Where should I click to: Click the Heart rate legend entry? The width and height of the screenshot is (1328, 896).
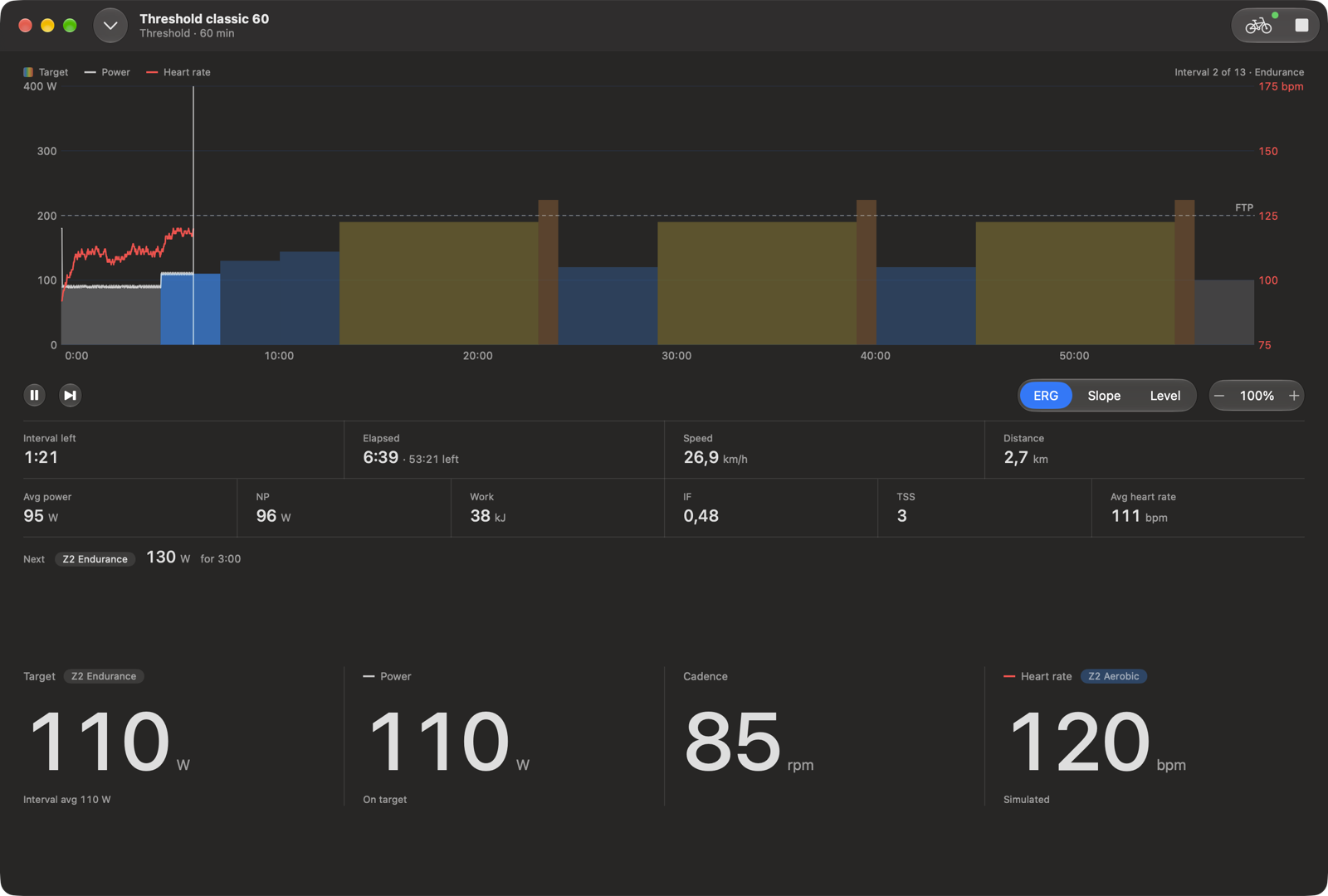tap(178, 72)
